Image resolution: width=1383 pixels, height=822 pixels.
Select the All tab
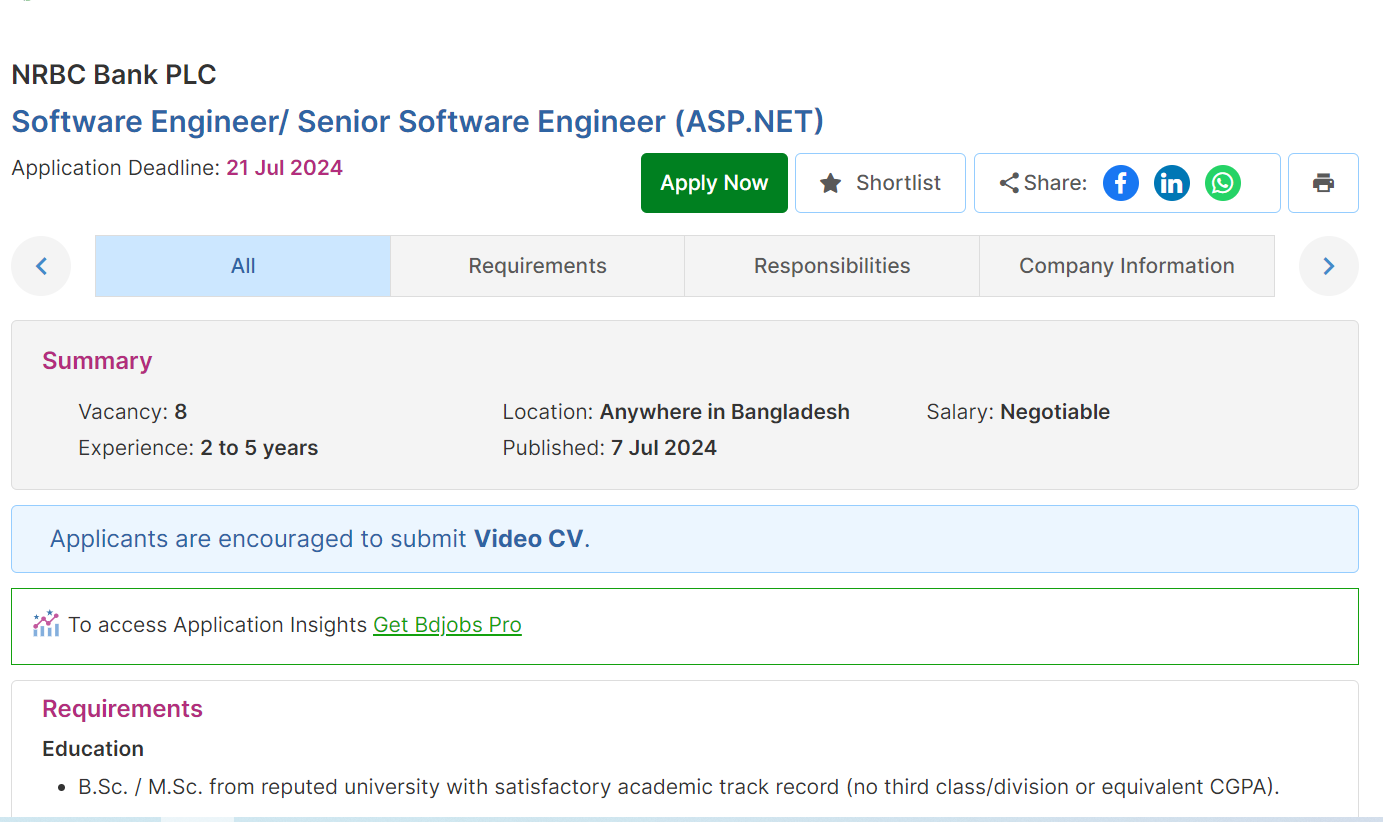(x=243, y=266)
